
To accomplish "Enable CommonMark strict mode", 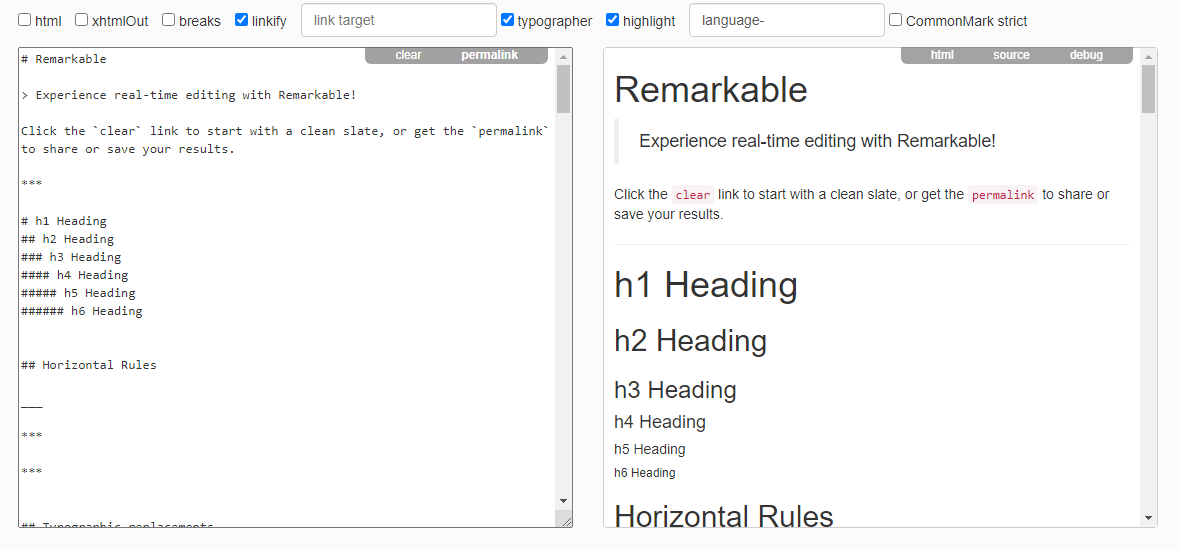I will (896, 20).
